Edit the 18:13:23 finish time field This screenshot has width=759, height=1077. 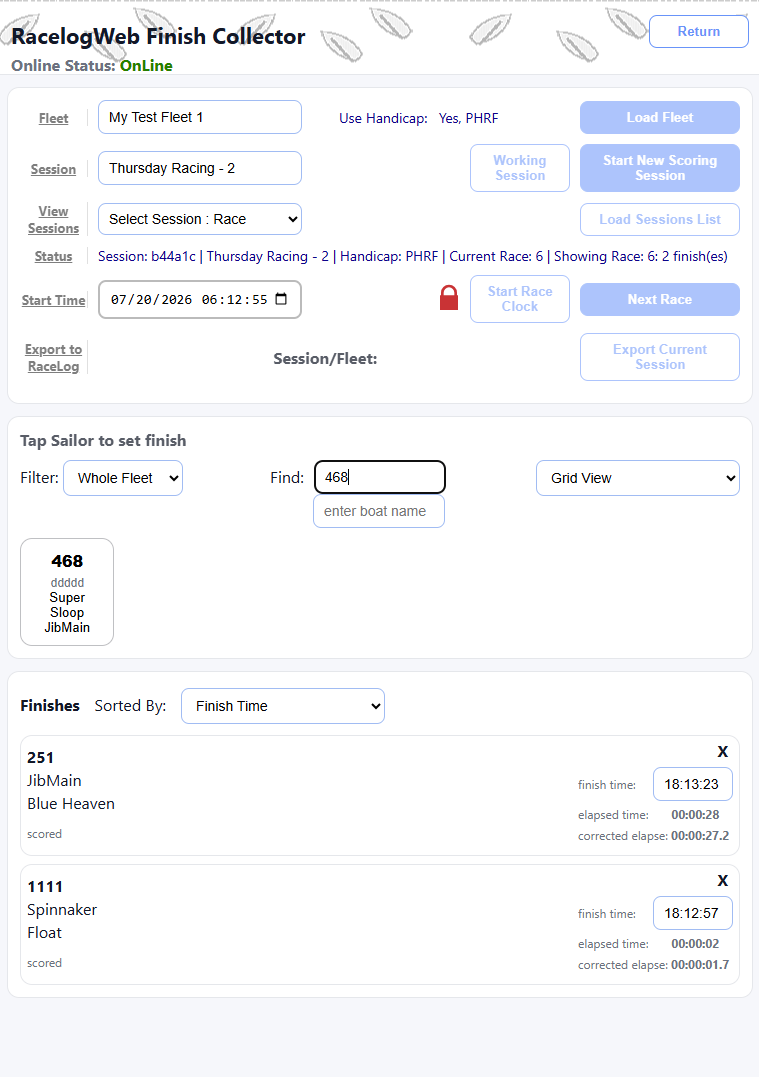coord(692,784)
